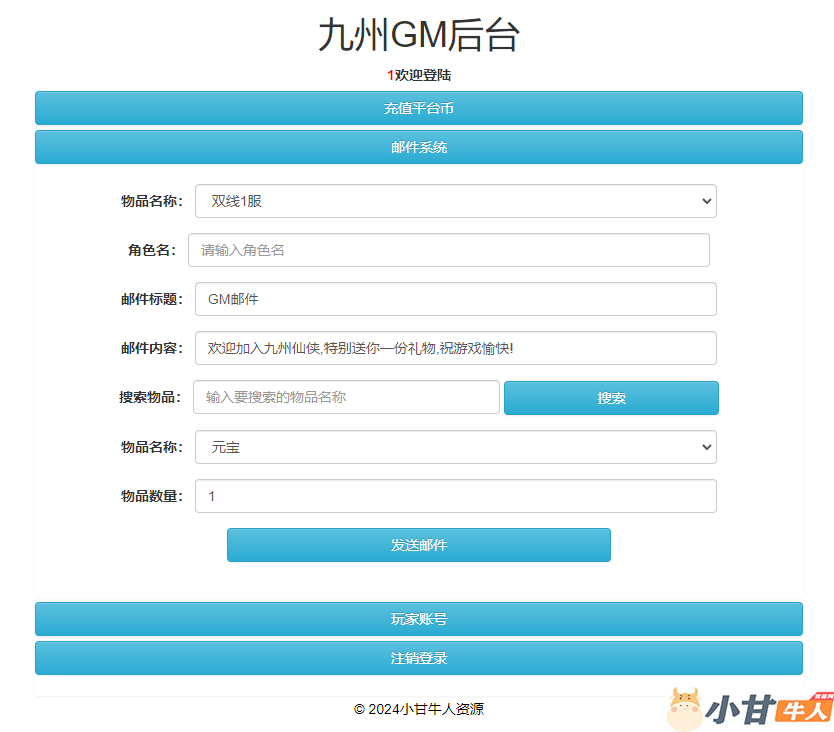Image resolution: width=834 pixels, height=732 pixels.
Task: Collapse the 邮件系统 panel header
Action: (418, 147)
